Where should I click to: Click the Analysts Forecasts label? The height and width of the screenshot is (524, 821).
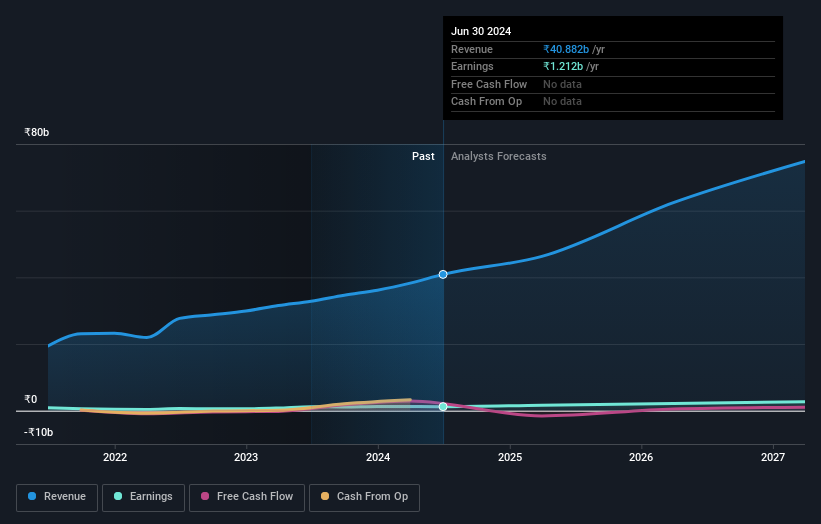(x=498, y=157)
